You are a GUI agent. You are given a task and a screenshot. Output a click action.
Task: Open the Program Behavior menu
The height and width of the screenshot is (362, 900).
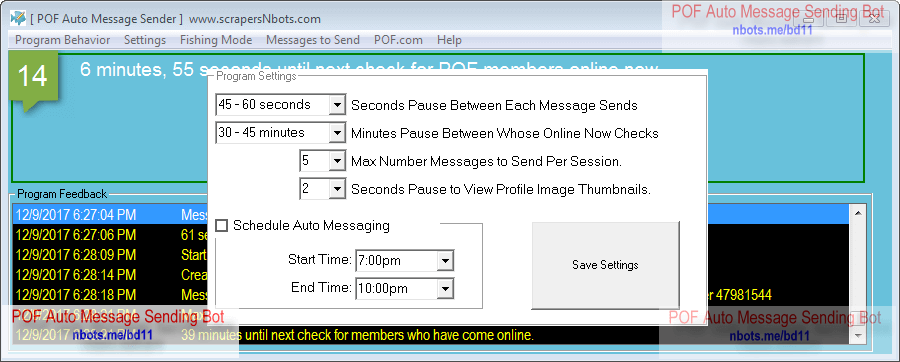pos(63,40)
